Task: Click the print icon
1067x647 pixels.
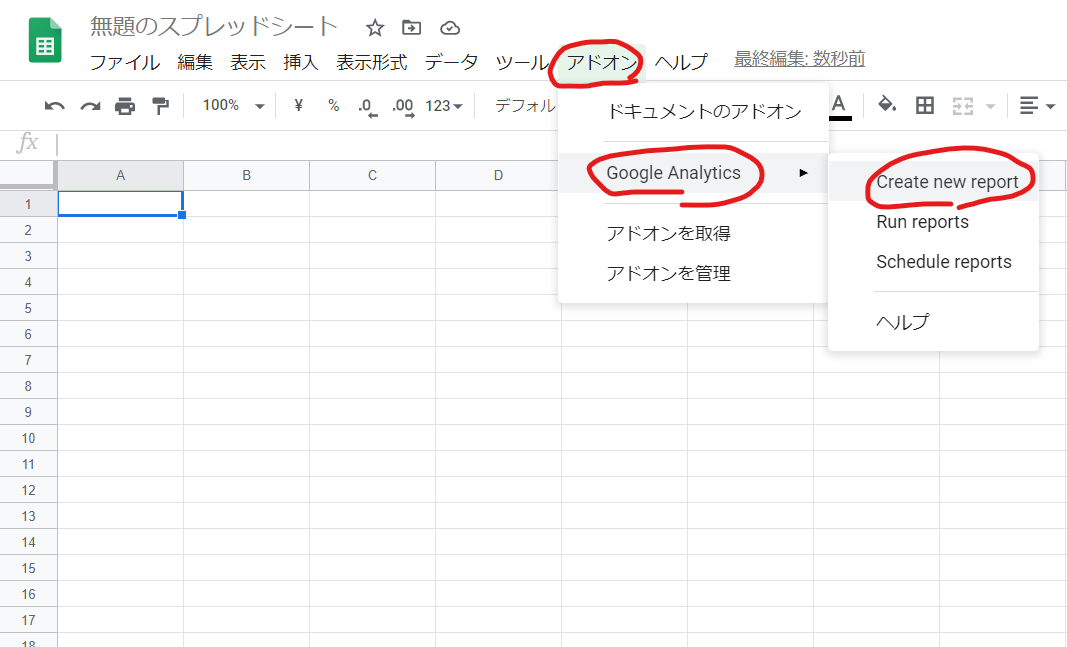Action: (x=125, y=106)
